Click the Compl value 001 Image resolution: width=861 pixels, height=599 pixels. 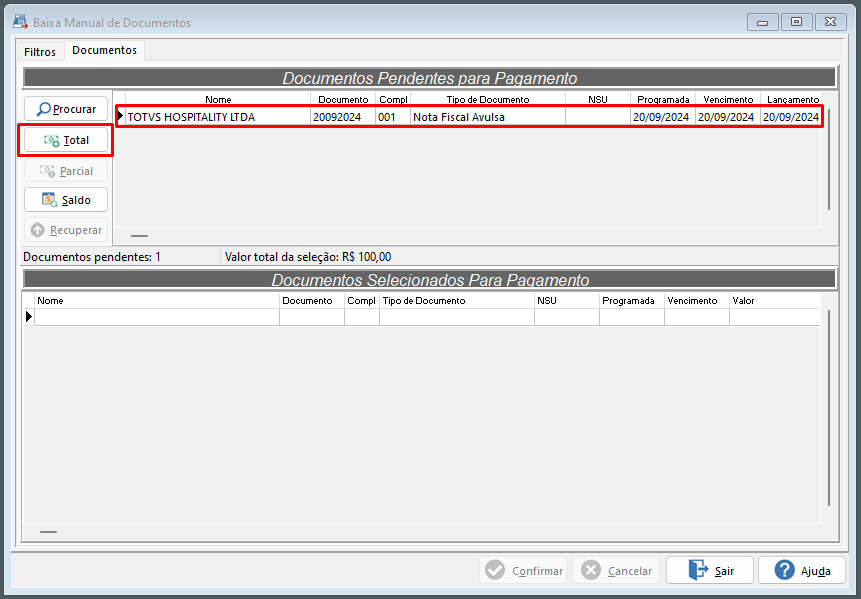tap(393, 117)
